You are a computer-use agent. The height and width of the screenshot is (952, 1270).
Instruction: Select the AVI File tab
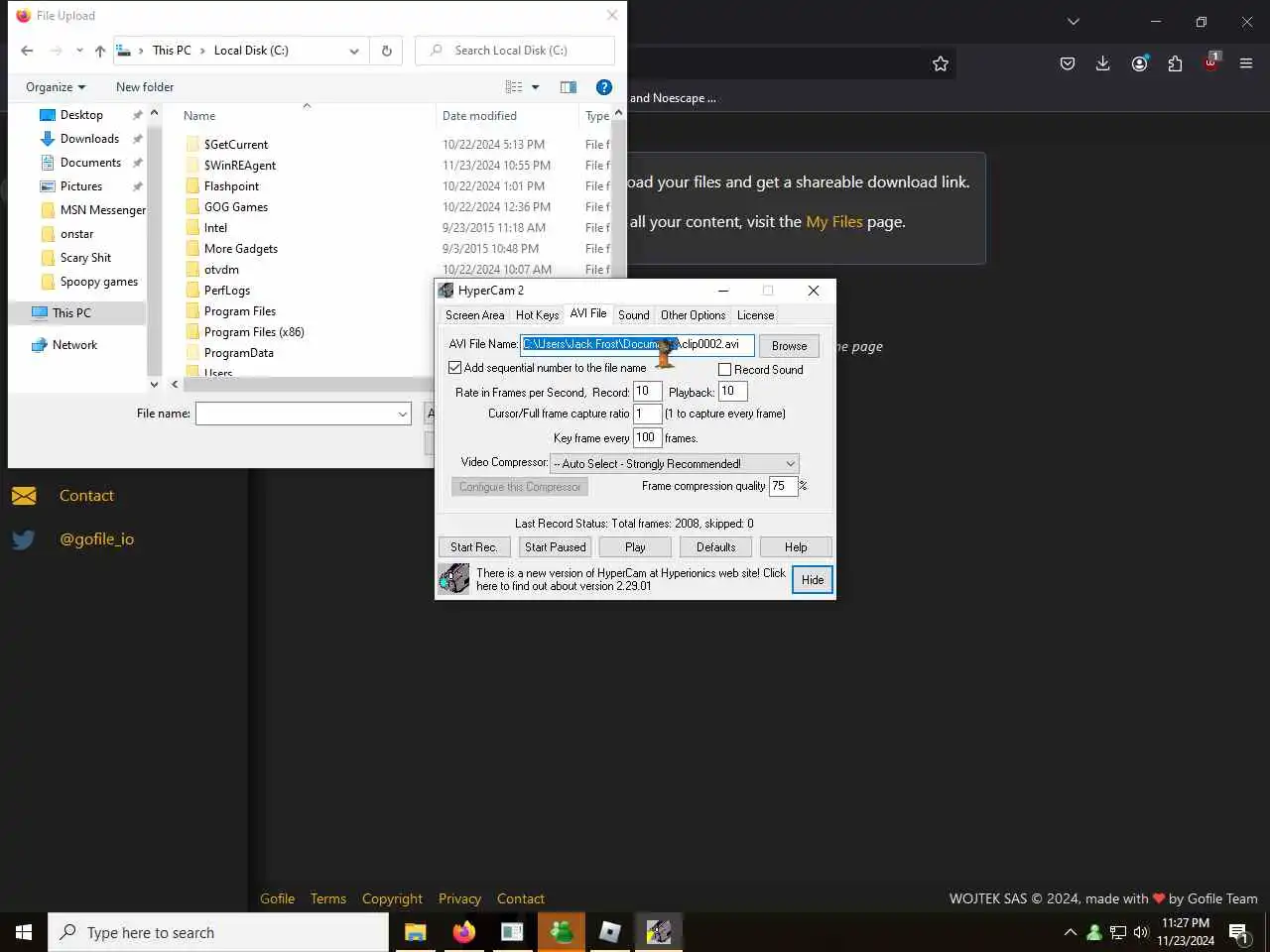(588, 313)
